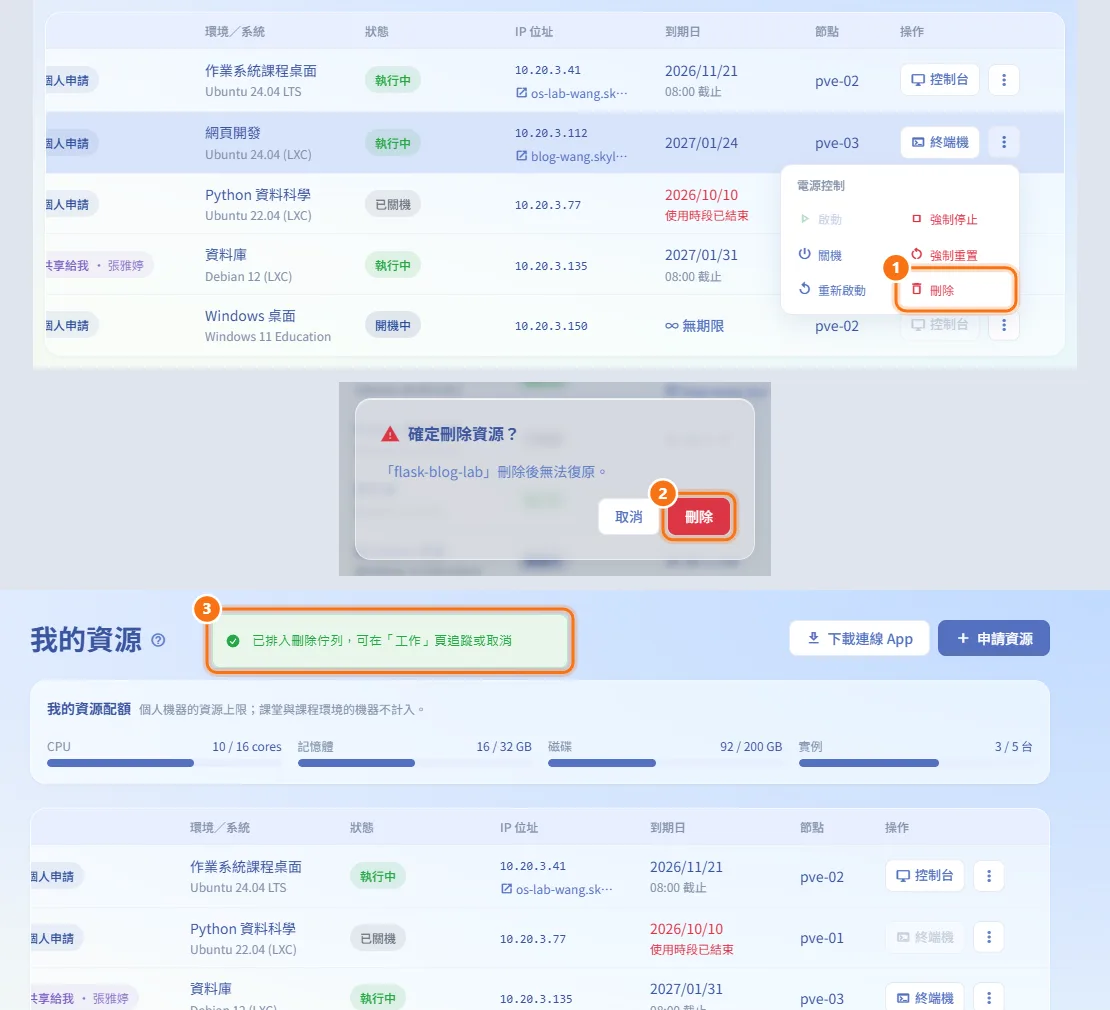
Task: Click the help icon beside 我的資源
Action: coord(159,640)
